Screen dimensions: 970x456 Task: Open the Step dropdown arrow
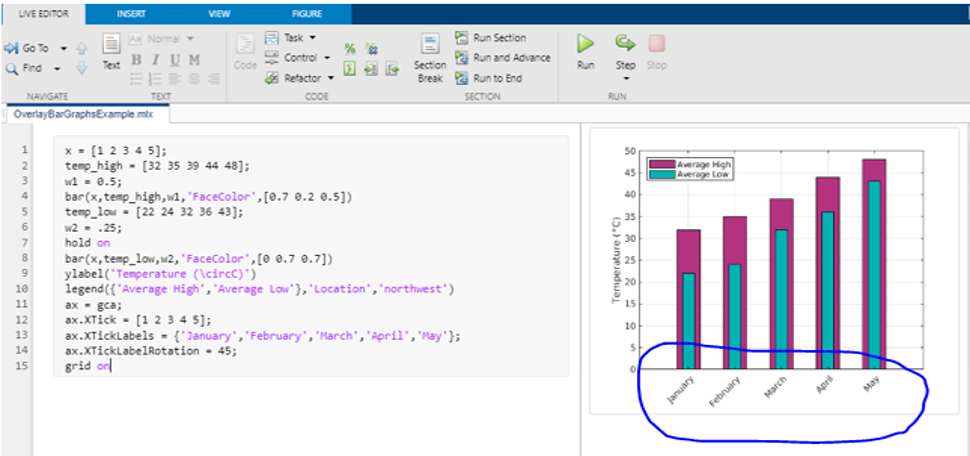tap(625, 79)
